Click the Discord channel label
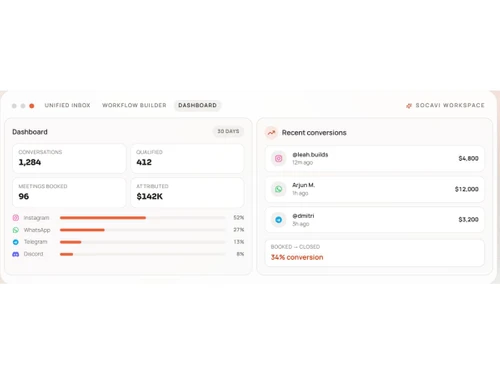500x375 pixels. [x=33, y=254]
